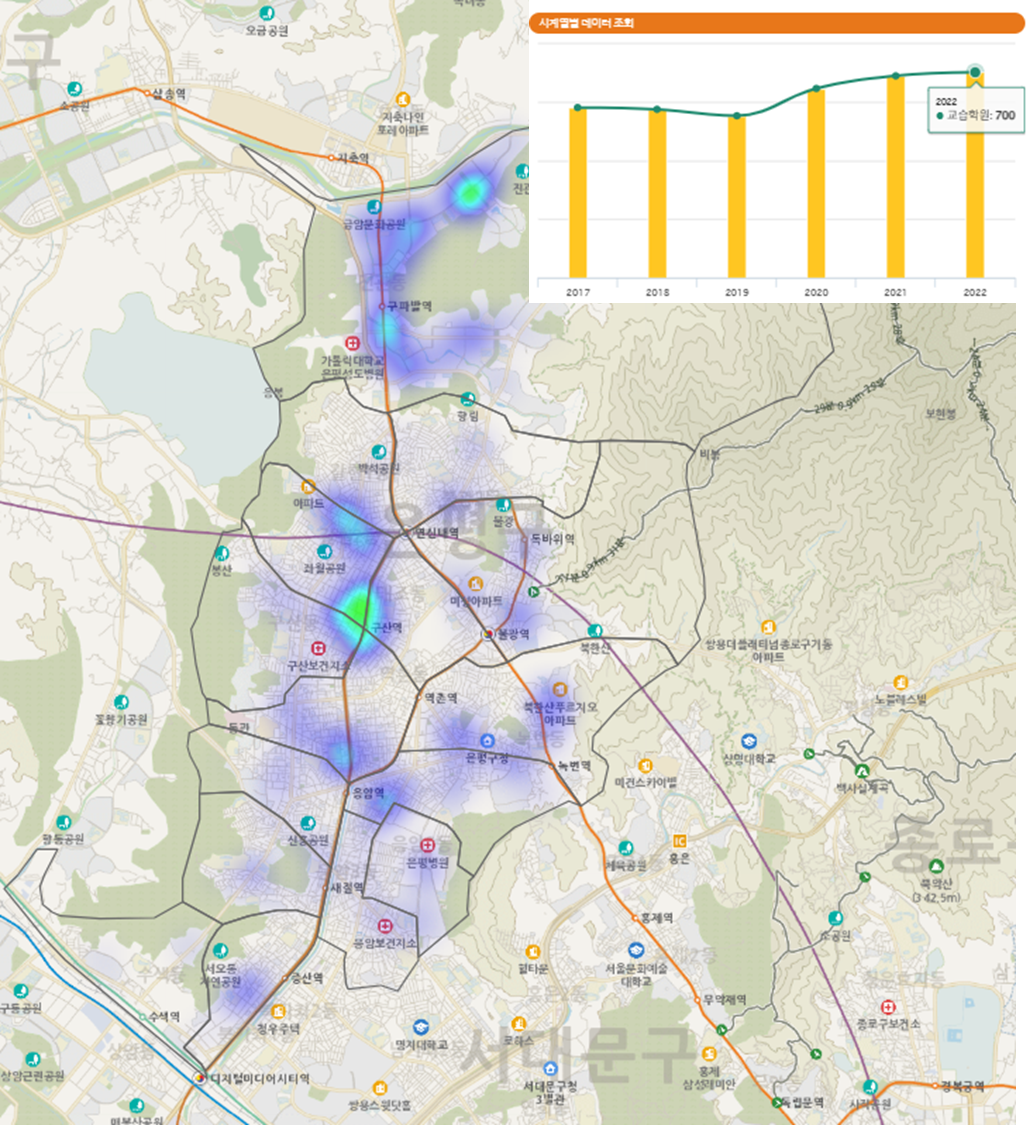Click the 구산역 station label

(387, 628)
